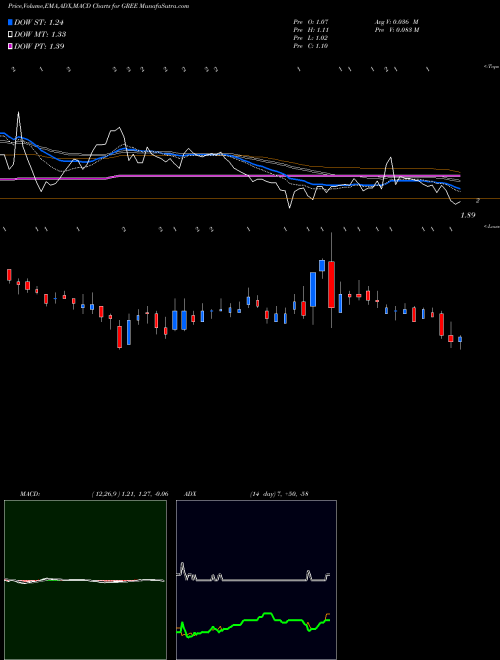Screen dimensions: 500x660
Task: Click the '1.39' price label beside EMA lines
Action: tap(468, 215)
